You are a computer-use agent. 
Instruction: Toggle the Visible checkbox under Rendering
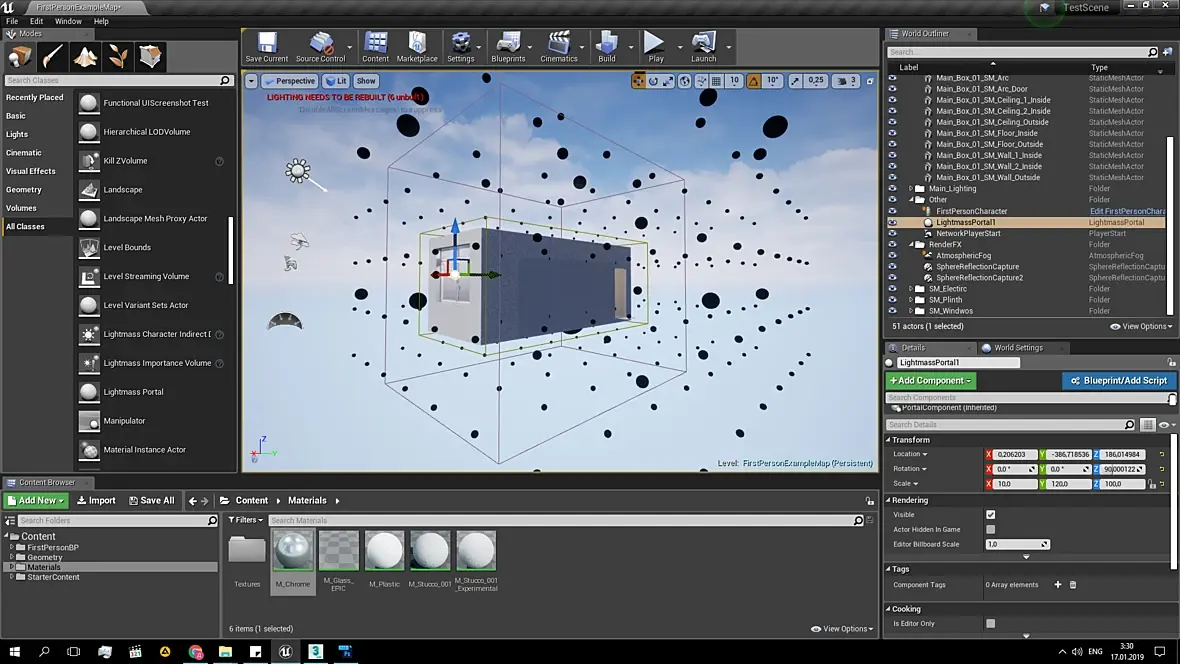[x=990, y=515]
